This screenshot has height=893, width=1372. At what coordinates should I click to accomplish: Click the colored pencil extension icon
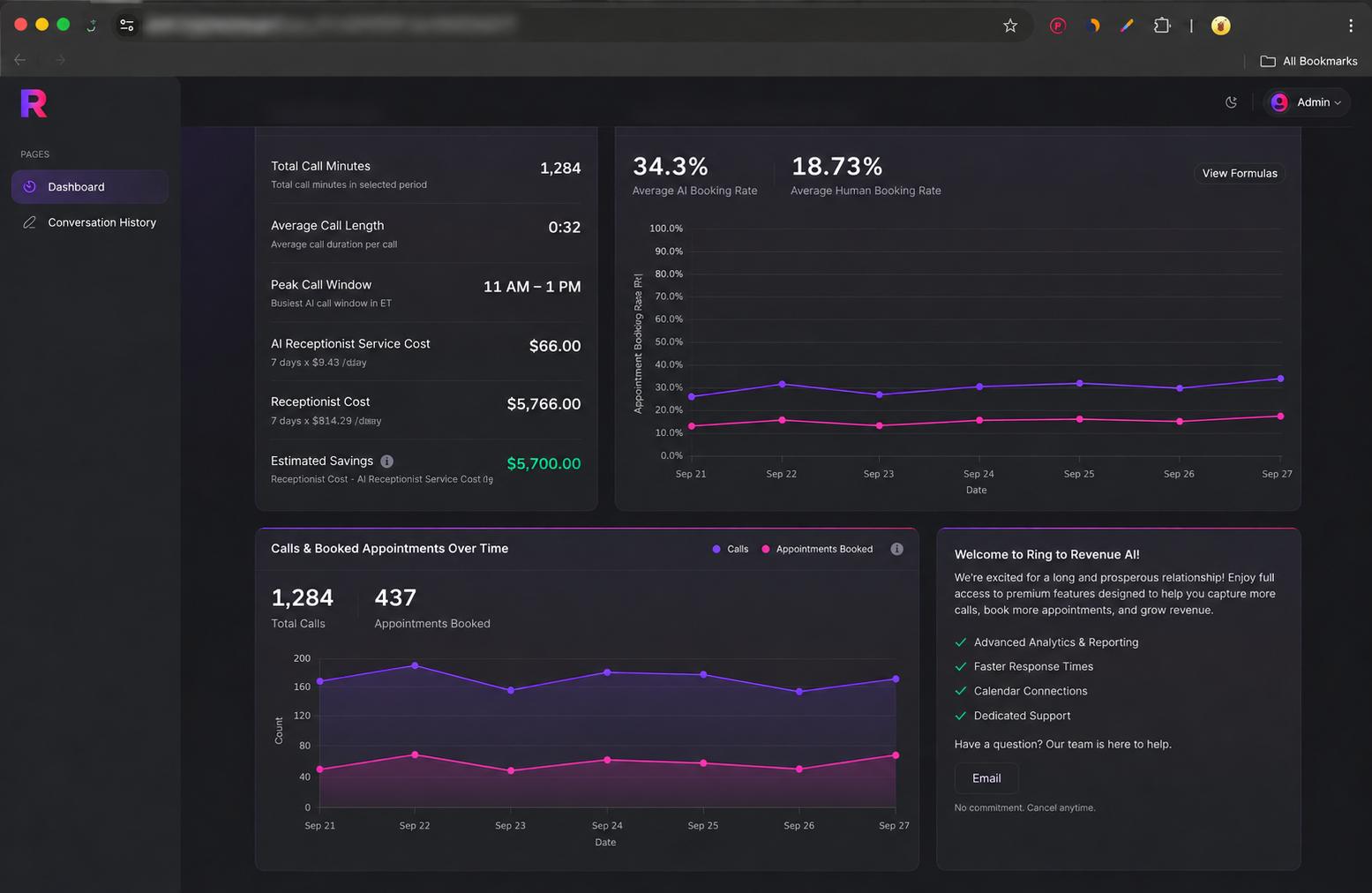pos(1127,26)
